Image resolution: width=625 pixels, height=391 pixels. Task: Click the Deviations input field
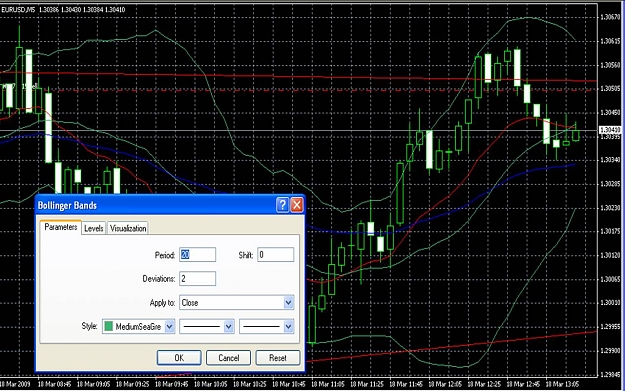(197, 279)
